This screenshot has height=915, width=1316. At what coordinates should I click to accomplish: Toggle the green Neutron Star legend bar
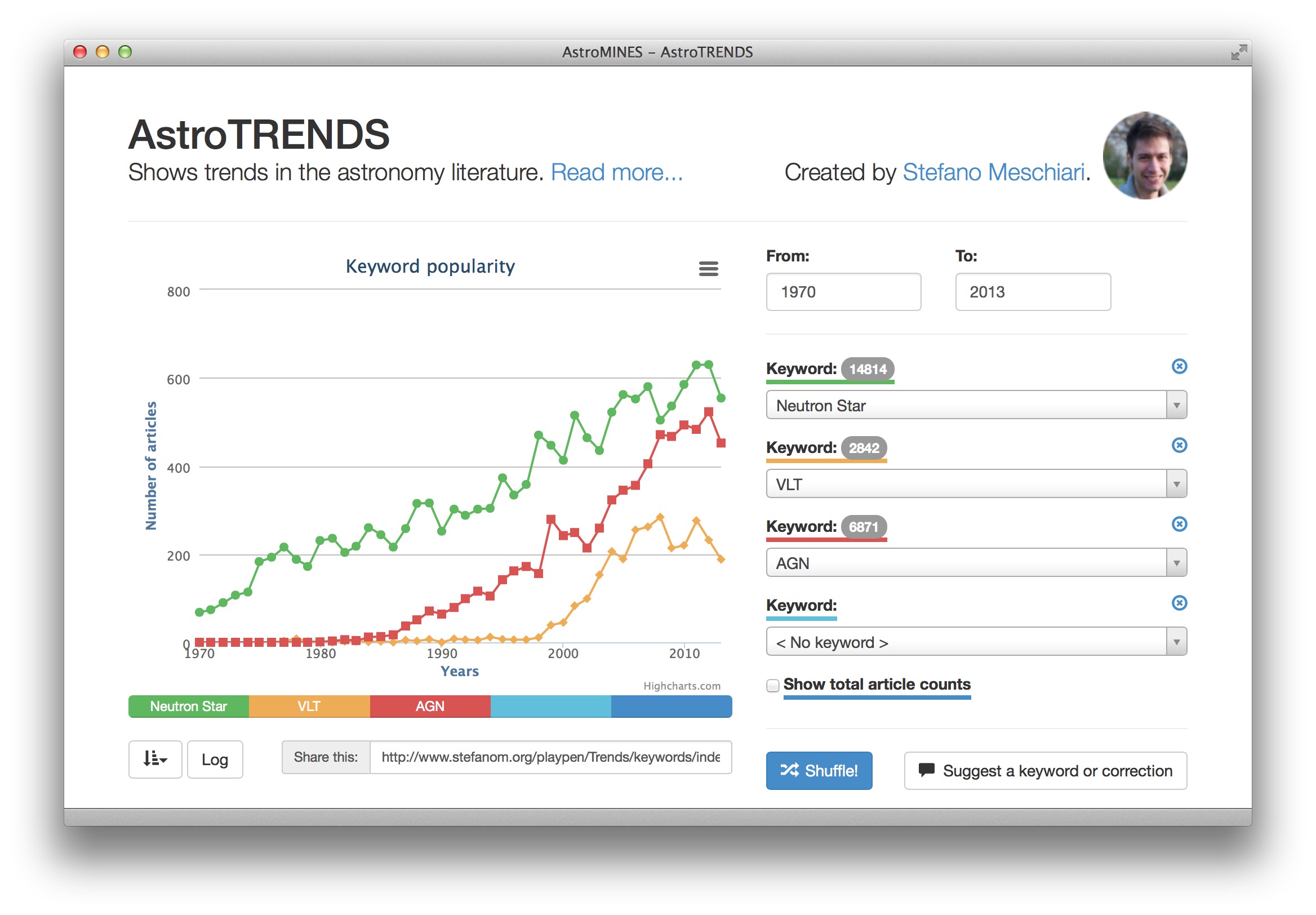click(x=189, y=707)
